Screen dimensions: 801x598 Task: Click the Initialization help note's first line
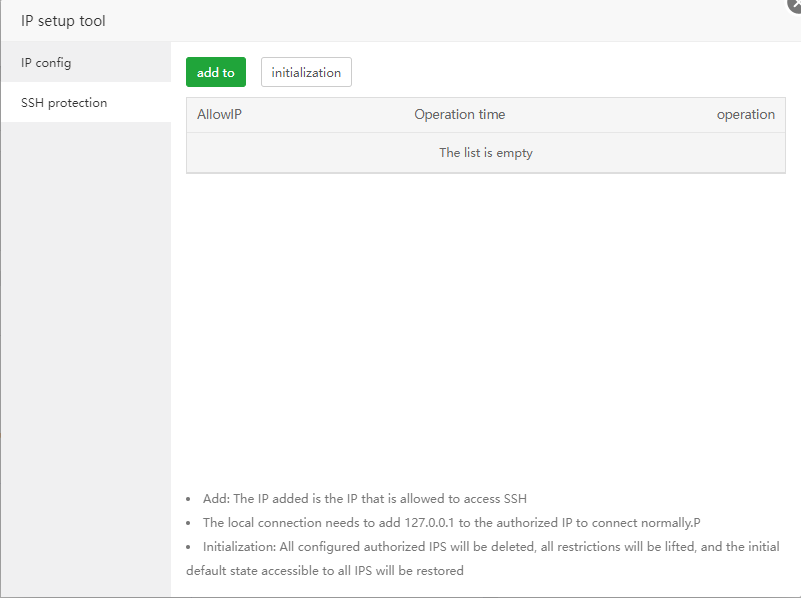click(490, 547)
